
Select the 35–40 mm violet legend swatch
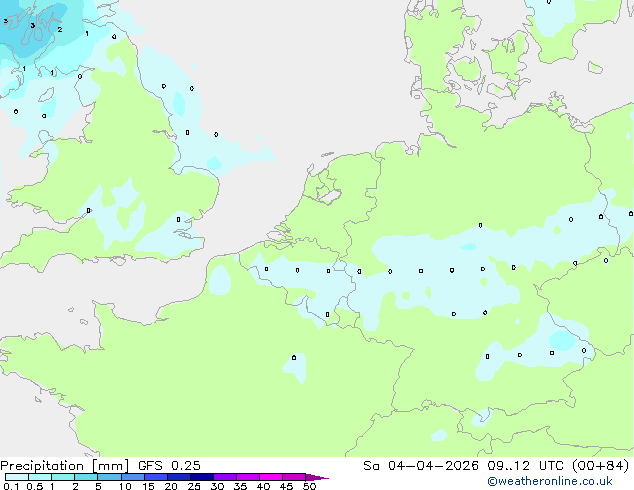(x=248, y=477)
